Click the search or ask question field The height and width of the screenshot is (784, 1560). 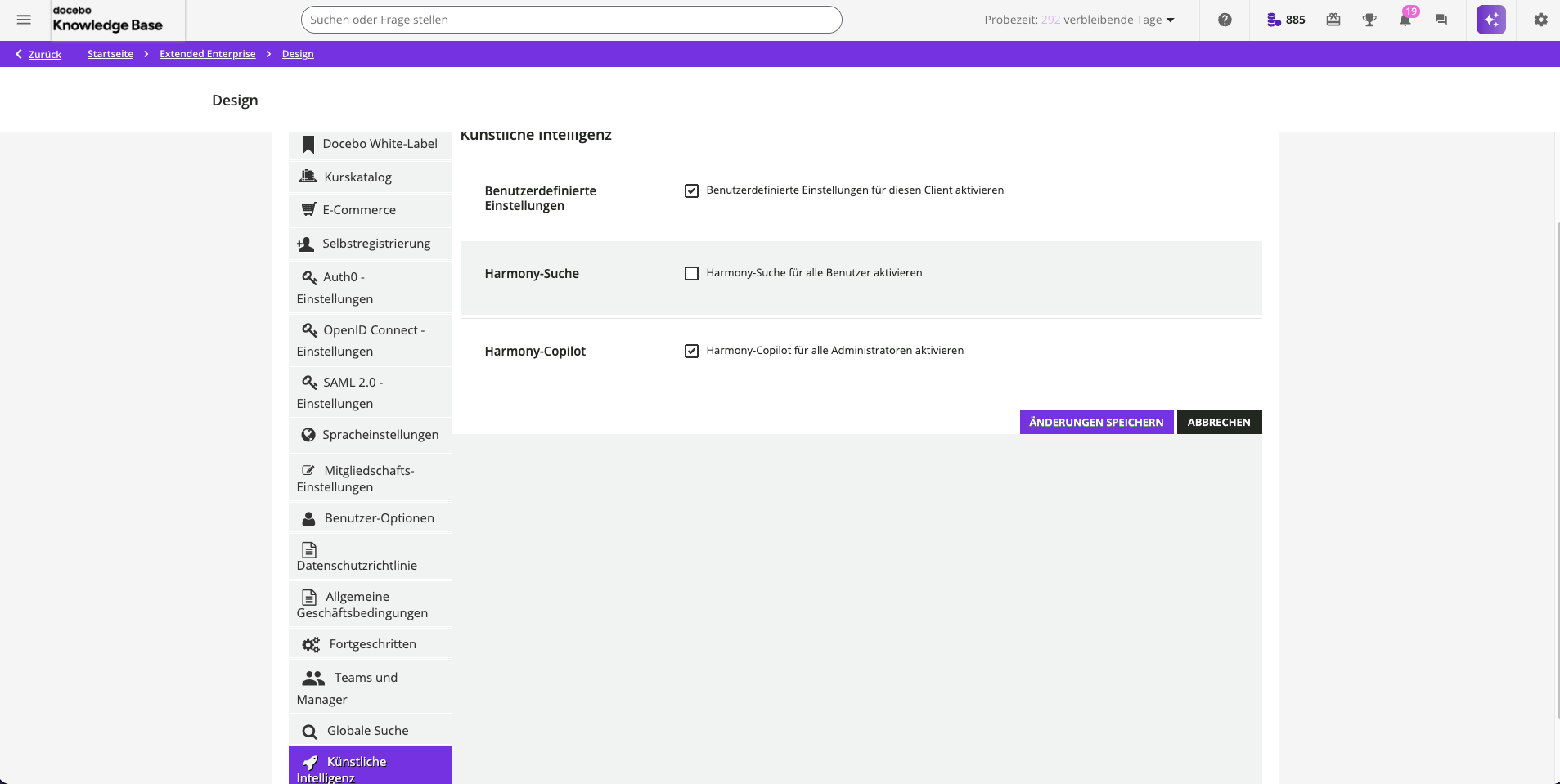[x=571, y=19]
